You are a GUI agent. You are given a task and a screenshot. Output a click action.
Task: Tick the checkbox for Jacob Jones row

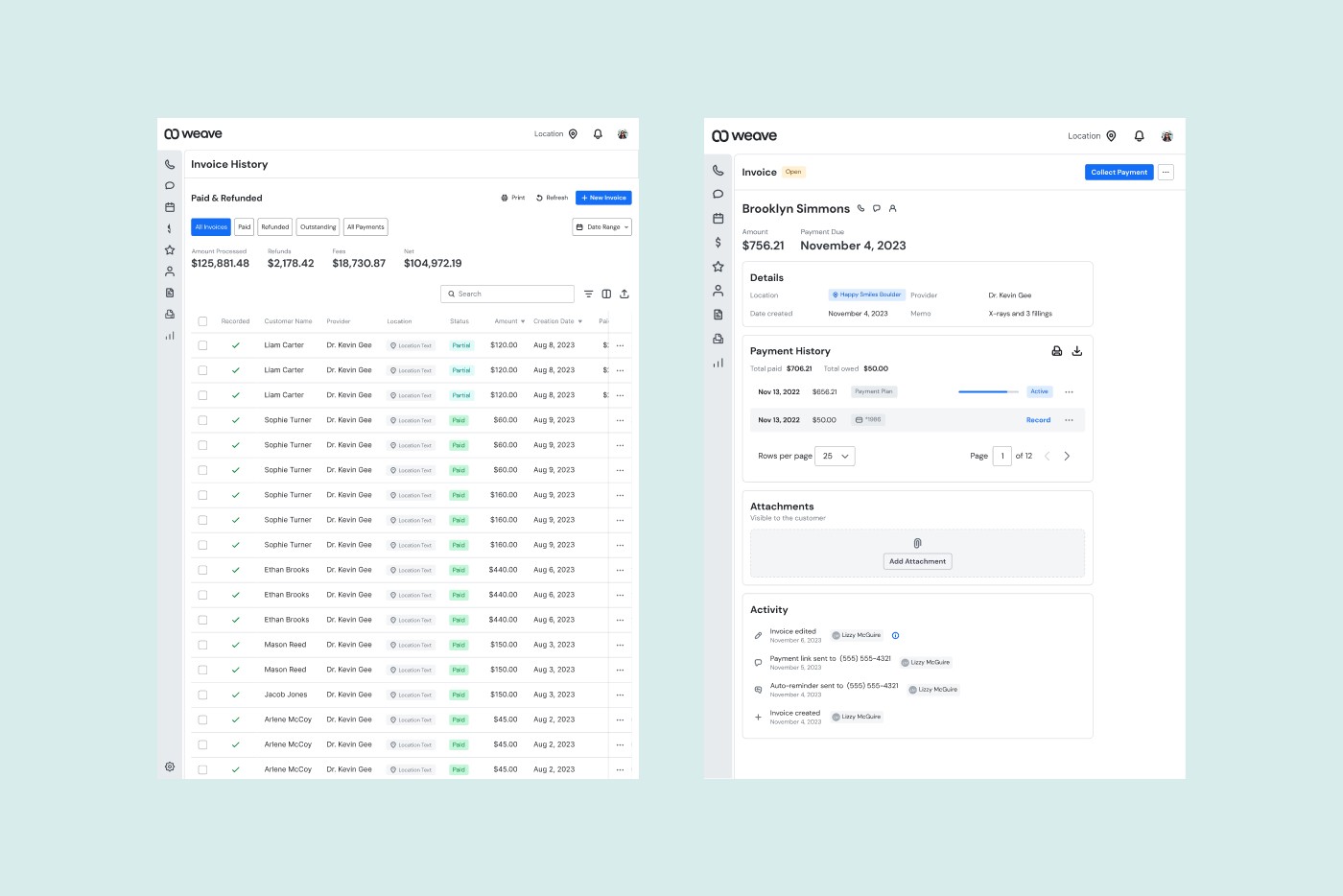(x=202, y=695)
